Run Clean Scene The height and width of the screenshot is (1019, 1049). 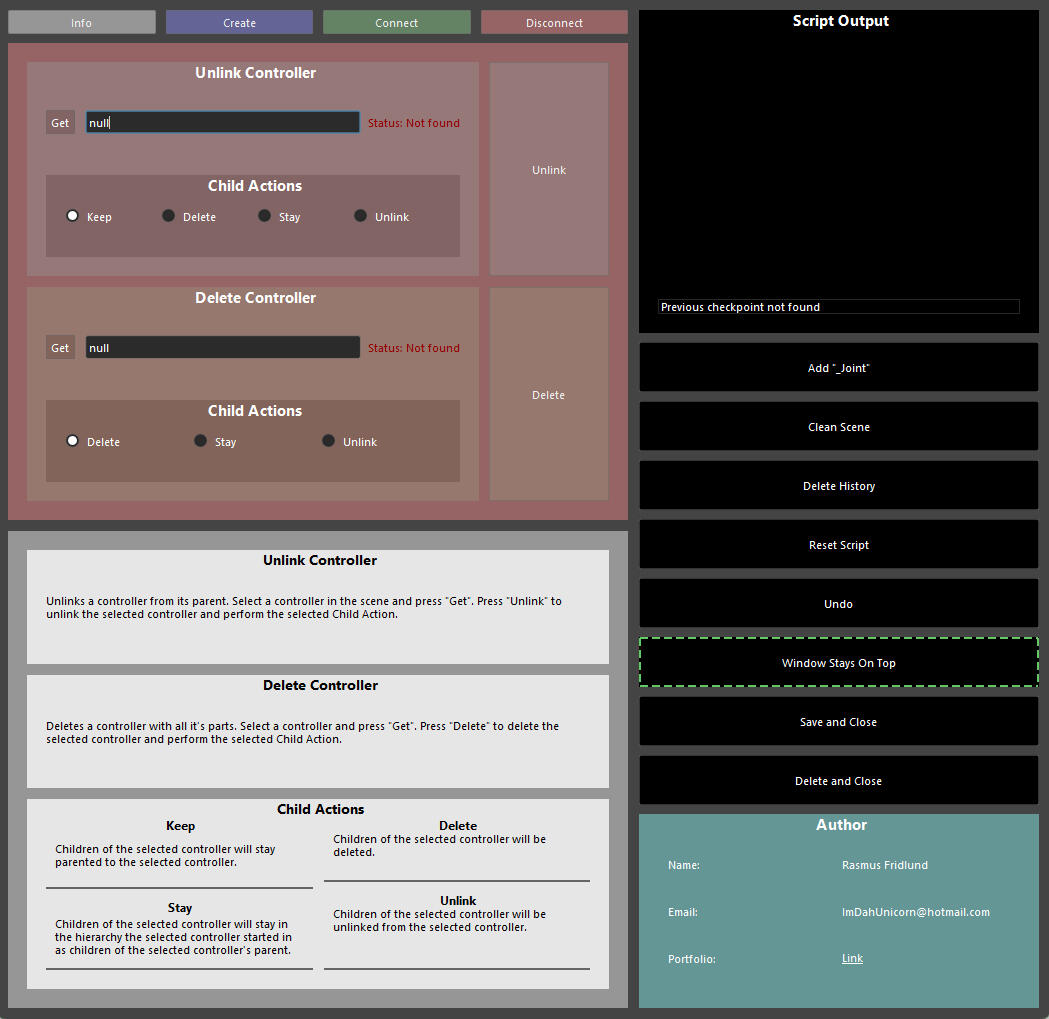[838, 427]
